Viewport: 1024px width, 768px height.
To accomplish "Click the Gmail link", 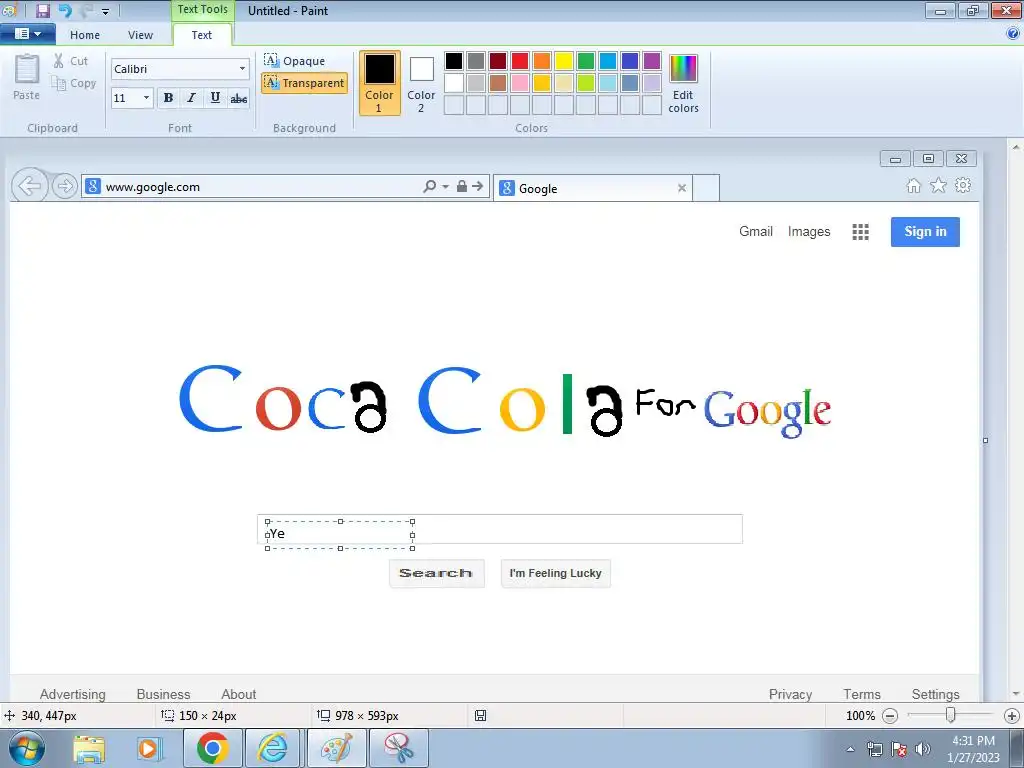I will coord(756,231).
